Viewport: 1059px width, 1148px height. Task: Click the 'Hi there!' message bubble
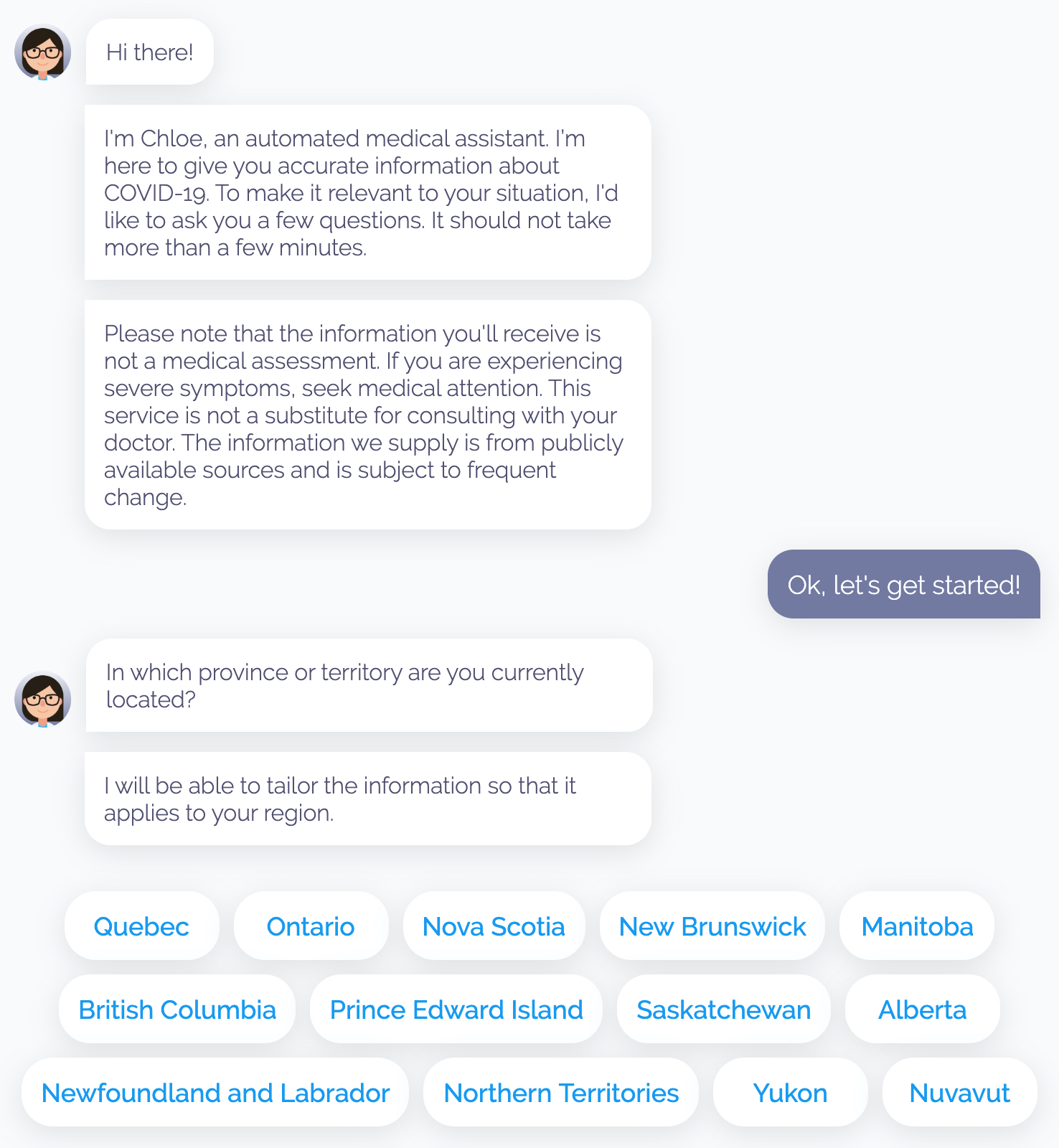click(150, 52)
